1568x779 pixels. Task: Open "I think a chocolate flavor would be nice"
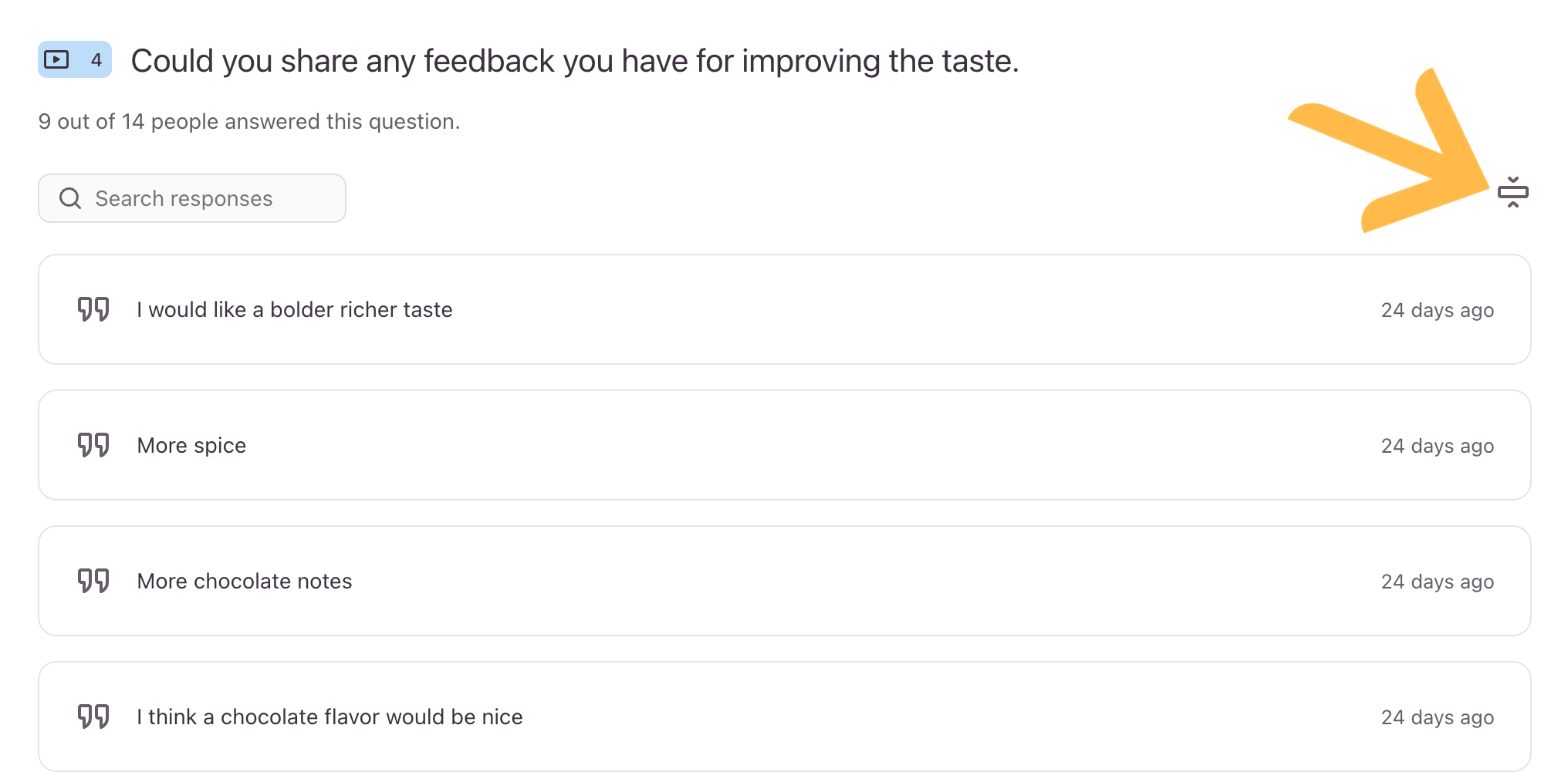click(x=329, y=717)
